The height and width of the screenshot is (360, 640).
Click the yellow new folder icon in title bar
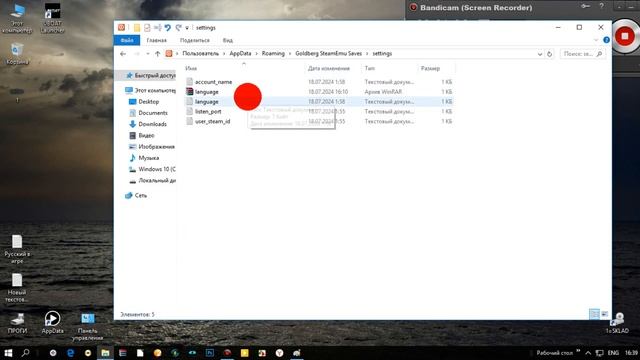tap(137, 28)
